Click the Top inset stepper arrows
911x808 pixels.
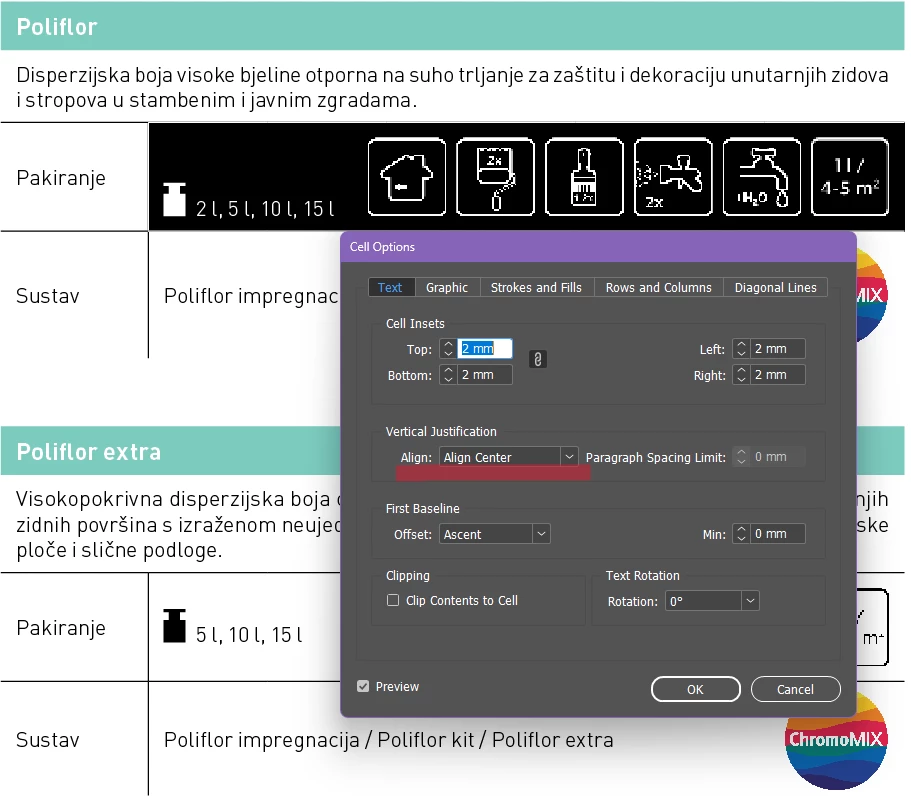click(448, 349)
